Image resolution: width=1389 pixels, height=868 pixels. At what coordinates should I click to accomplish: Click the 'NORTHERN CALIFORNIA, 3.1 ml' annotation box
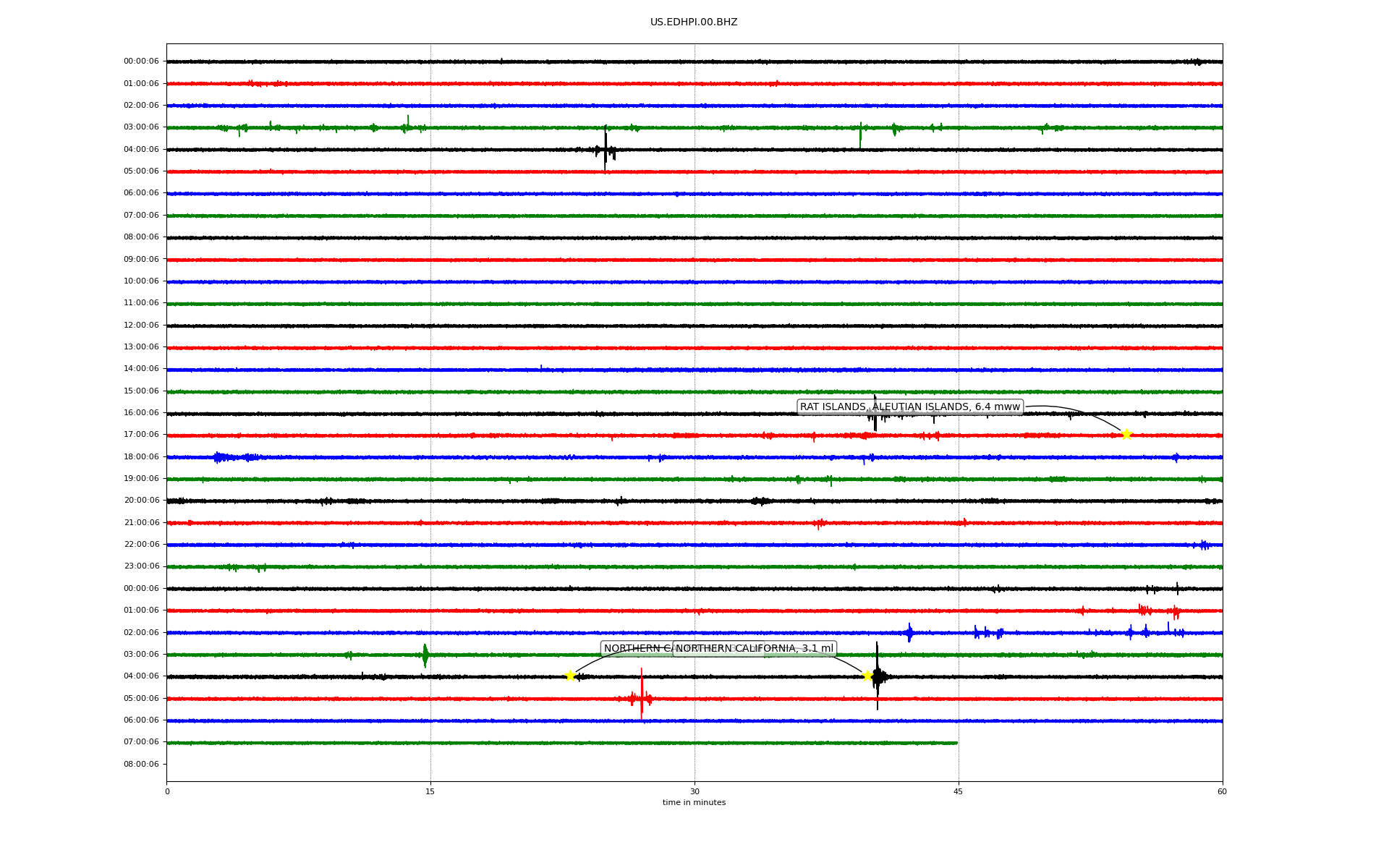click(x=755, y=648)
